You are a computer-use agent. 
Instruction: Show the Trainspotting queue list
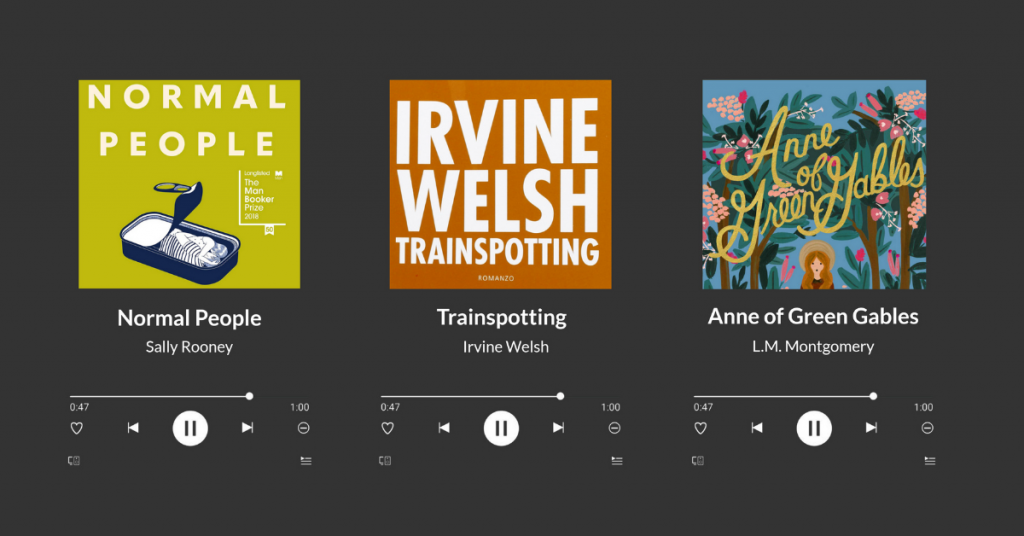coord(617,461)
